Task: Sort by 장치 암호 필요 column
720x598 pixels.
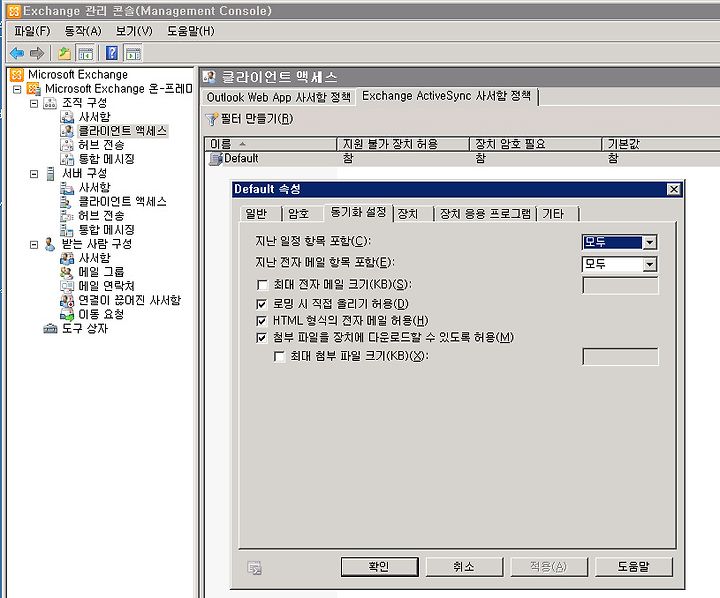Action: (535, 144)
